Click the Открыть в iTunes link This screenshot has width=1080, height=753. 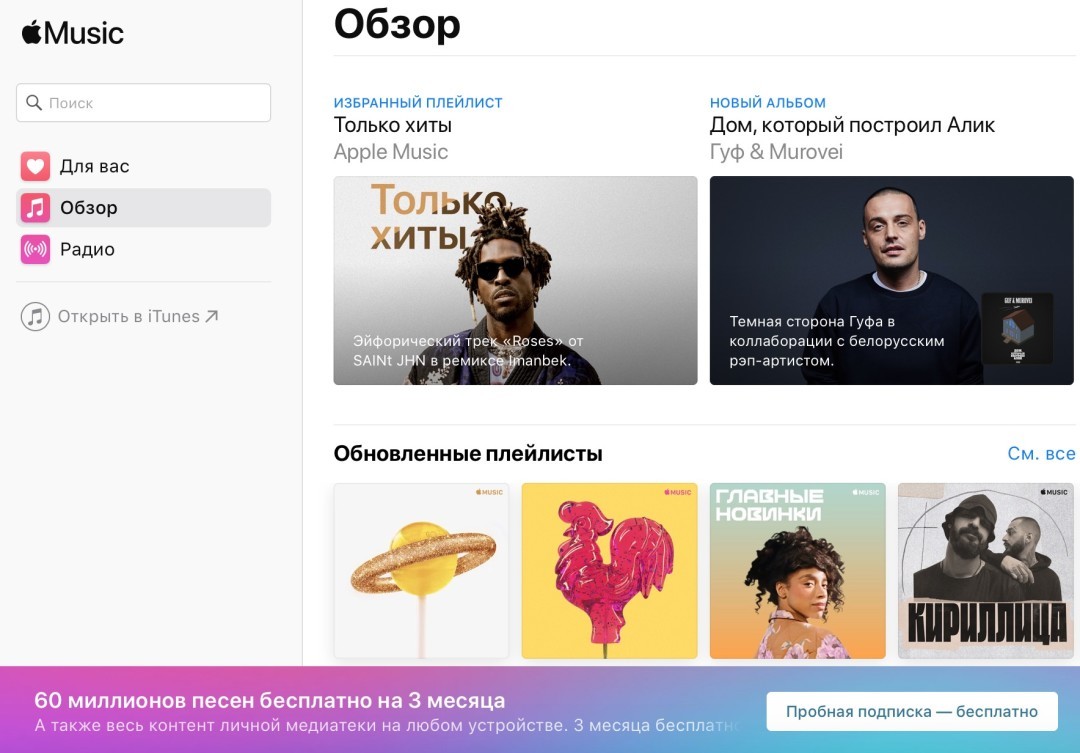(x=128, y=317)
